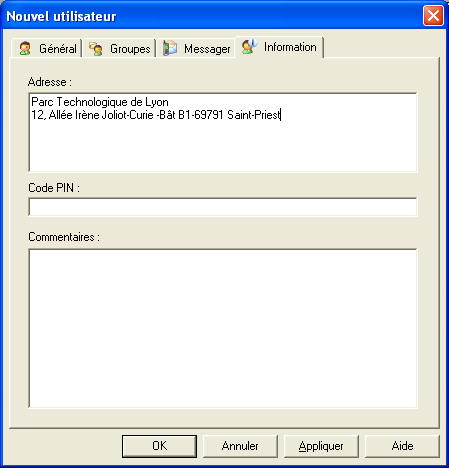Focus the Code PIN input field
Image resolution: width=449 pixels, height=468 pixels.
pos(223,207)
